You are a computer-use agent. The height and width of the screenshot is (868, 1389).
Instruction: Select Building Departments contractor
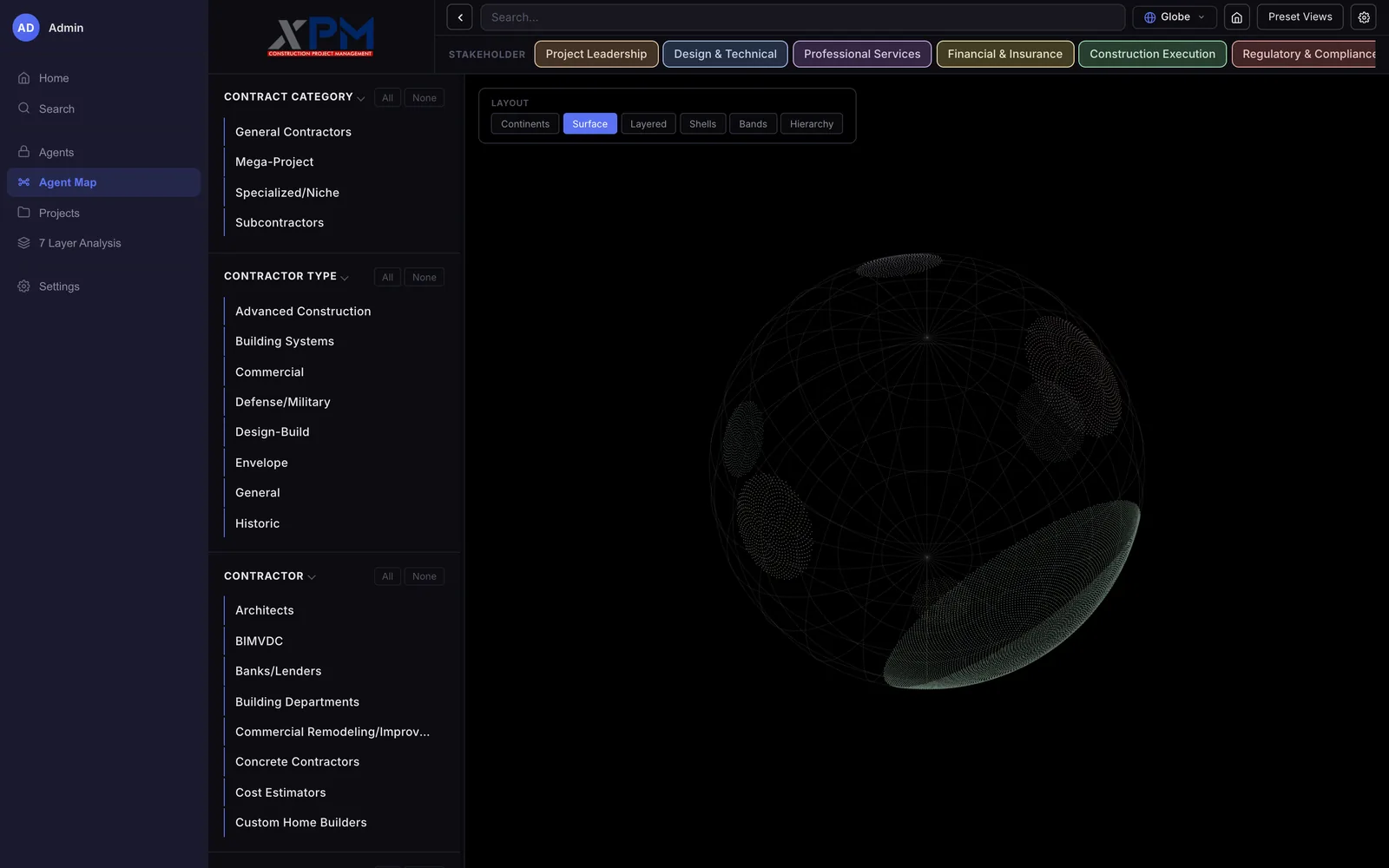click(x=333, y=702)
